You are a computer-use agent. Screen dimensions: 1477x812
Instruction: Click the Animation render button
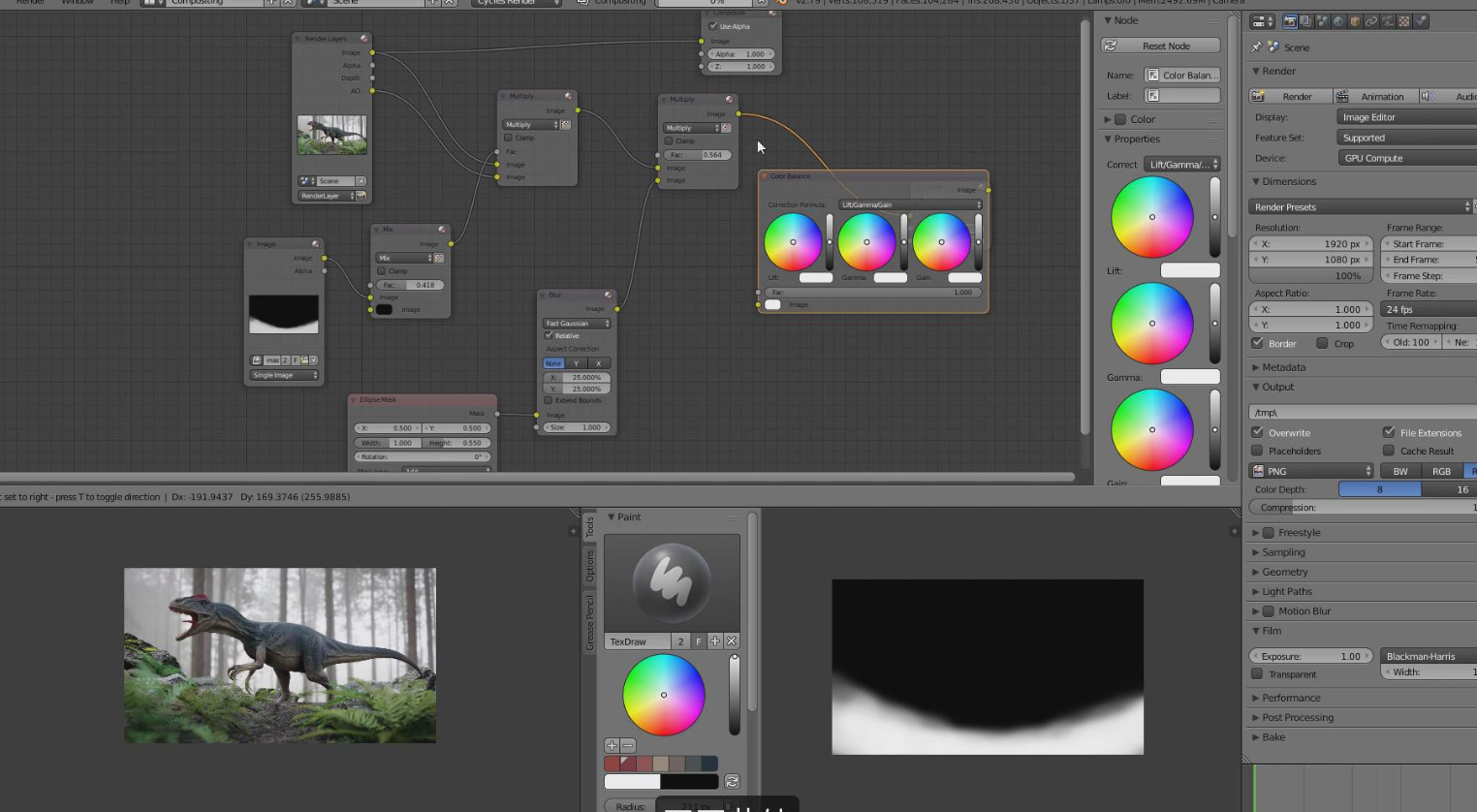click(1376, 96)
